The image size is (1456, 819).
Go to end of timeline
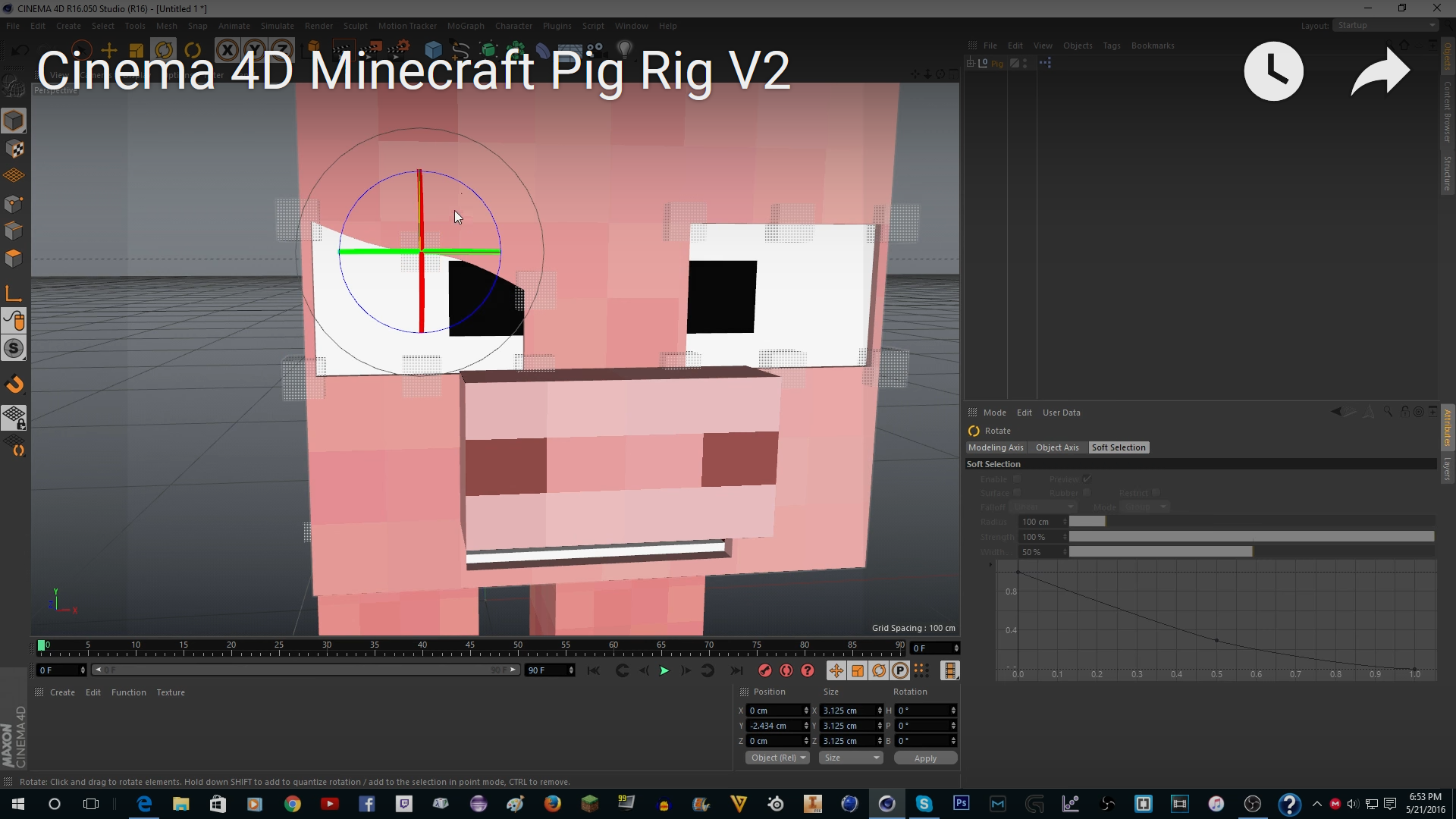(736, 670)
